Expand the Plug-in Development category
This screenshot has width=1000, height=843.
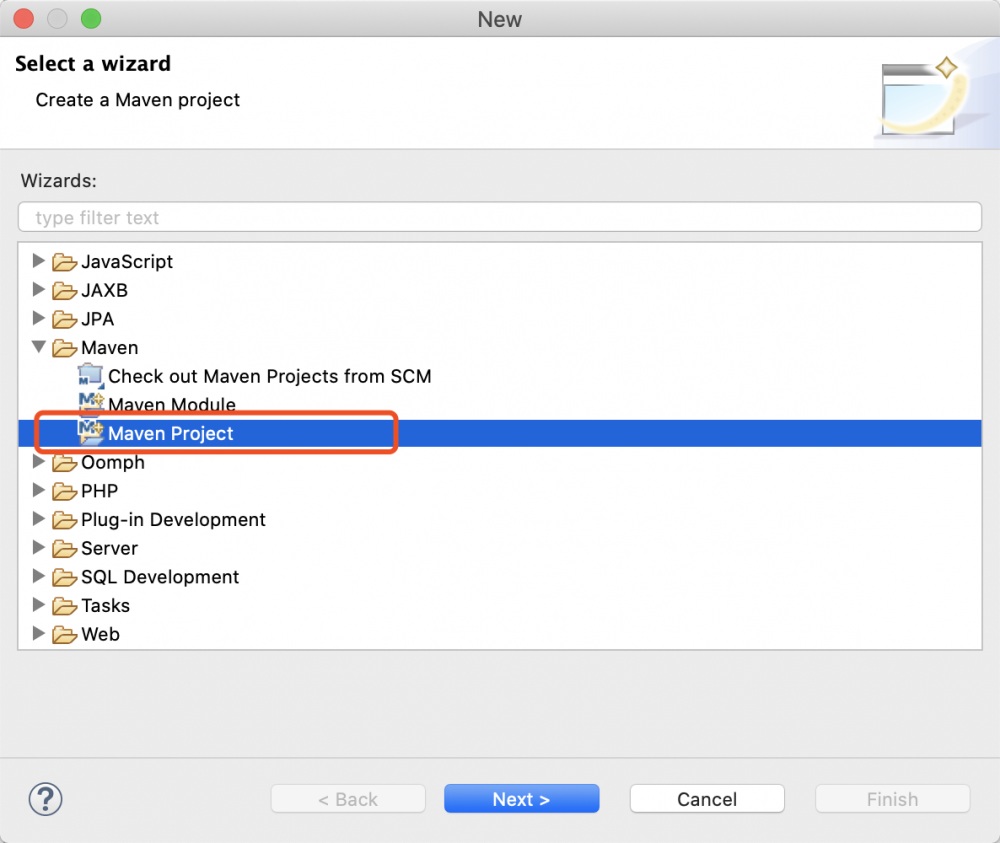click(x=39, y=519)
